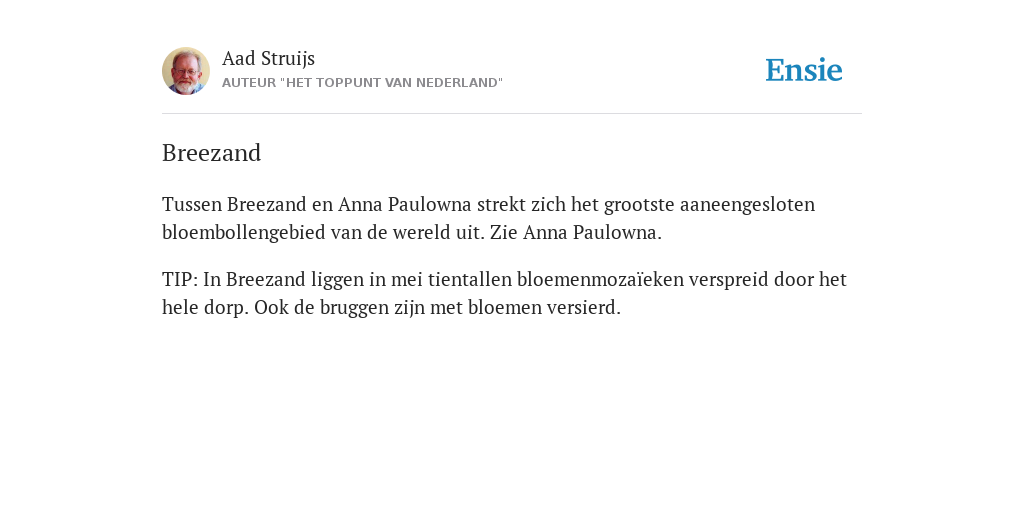The height and width of the screenshot is (512, 1024).
Task: Select the "Het Toppunt van Nederland" author subtitle
Action: click(362, 83)
